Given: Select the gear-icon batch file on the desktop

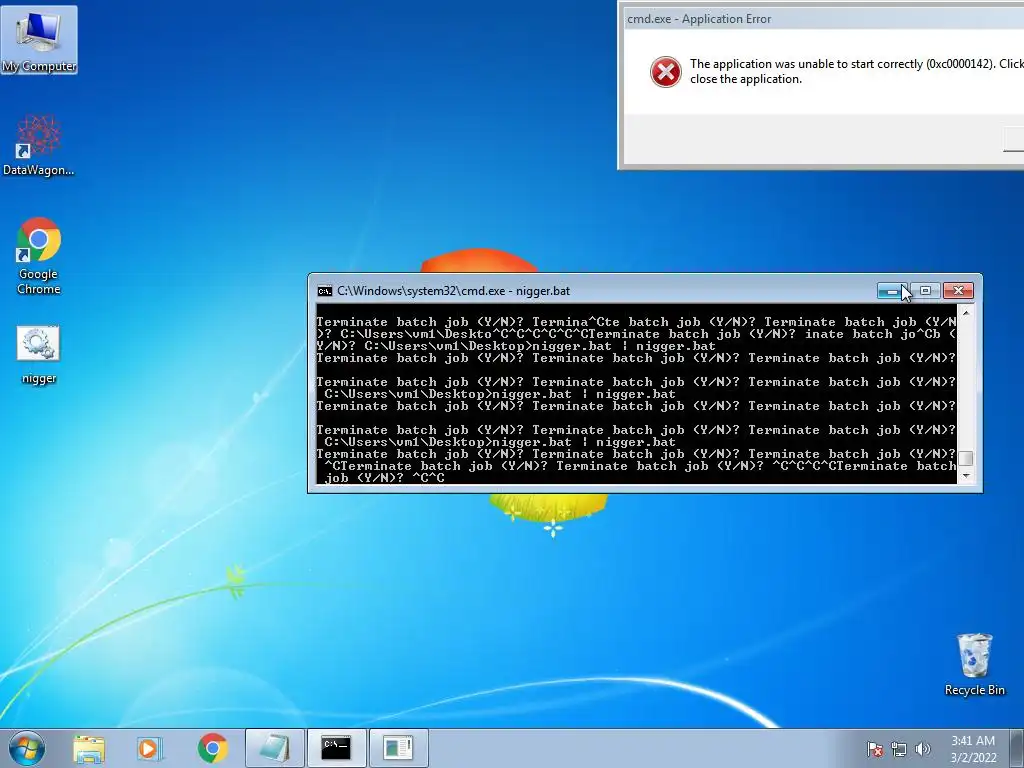Looking at the screenshot, I should pos(39,355).
